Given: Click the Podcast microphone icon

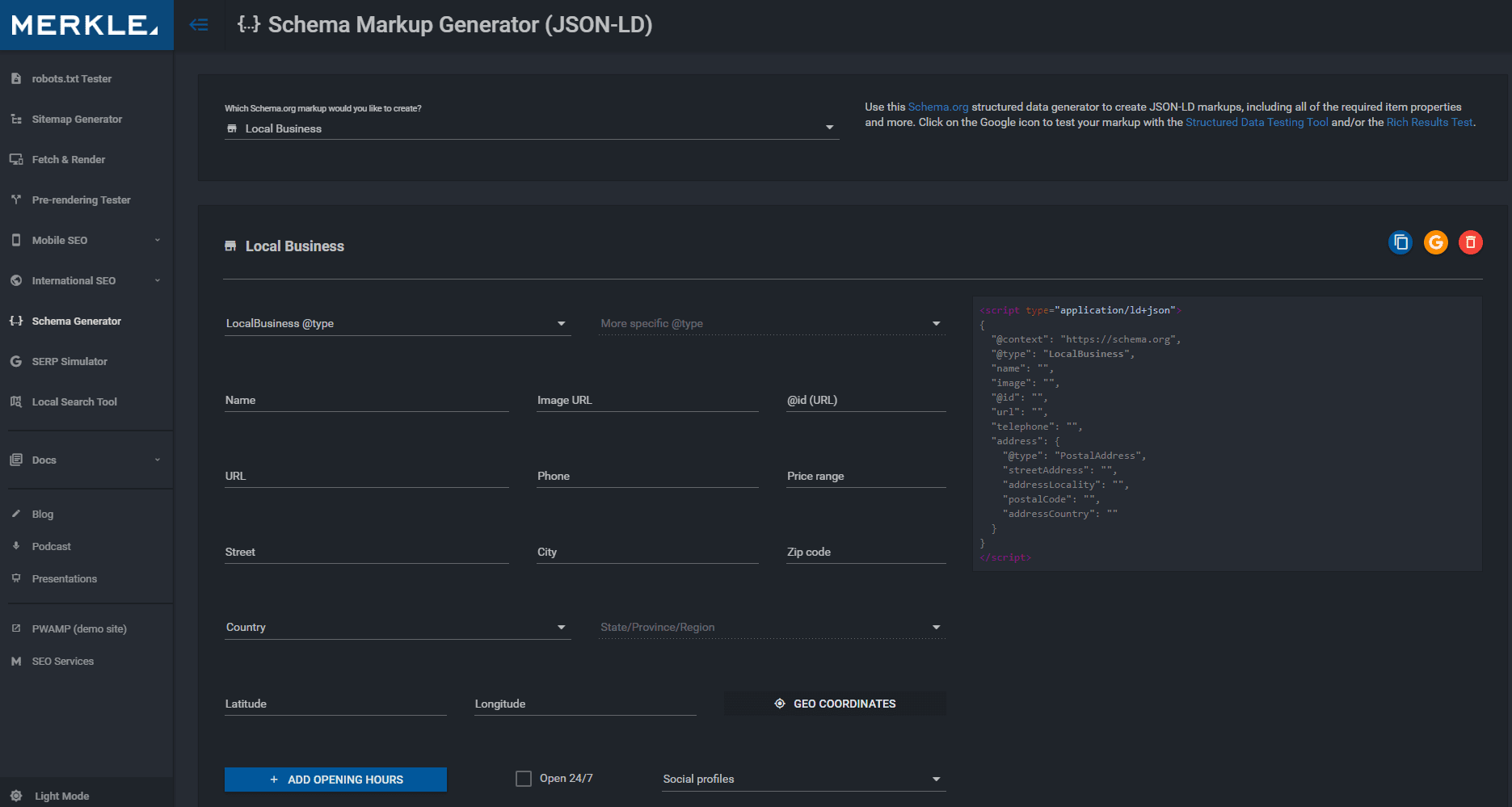Looking at the screenshot, I should [x=16, y=546].
